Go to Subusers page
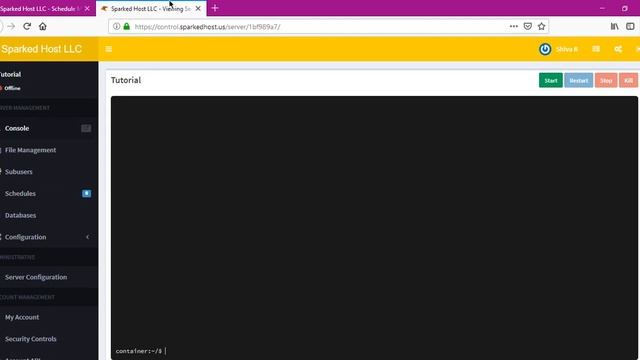The width and height of the screenshot is (640, 360). pos(48,172)
